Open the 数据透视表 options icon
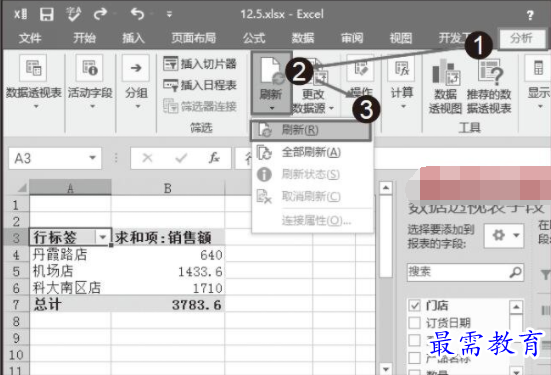Viewport: 551px width, 375px height. click(x=33, y=68)
